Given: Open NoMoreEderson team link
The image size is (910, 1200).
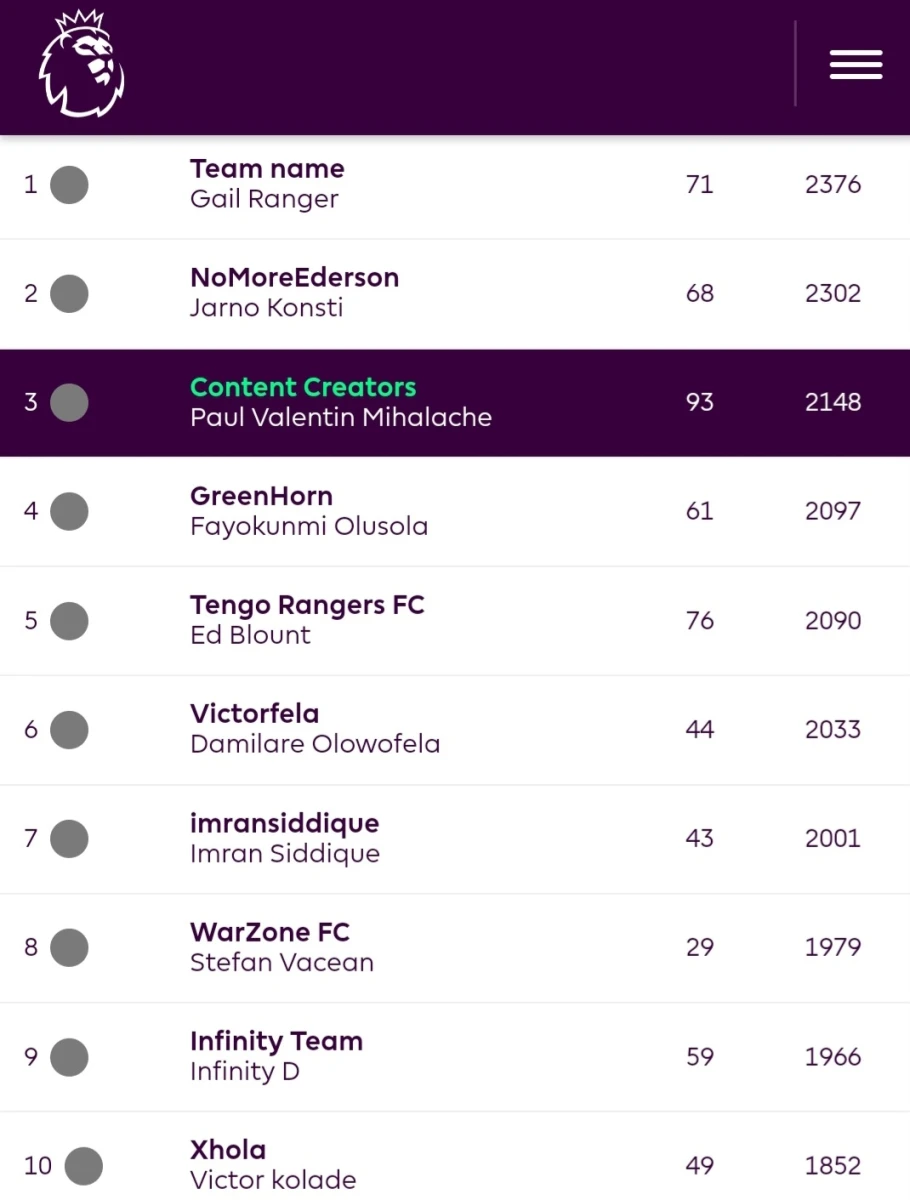Looking at the screenshot, I should click(x=294, y=278).
